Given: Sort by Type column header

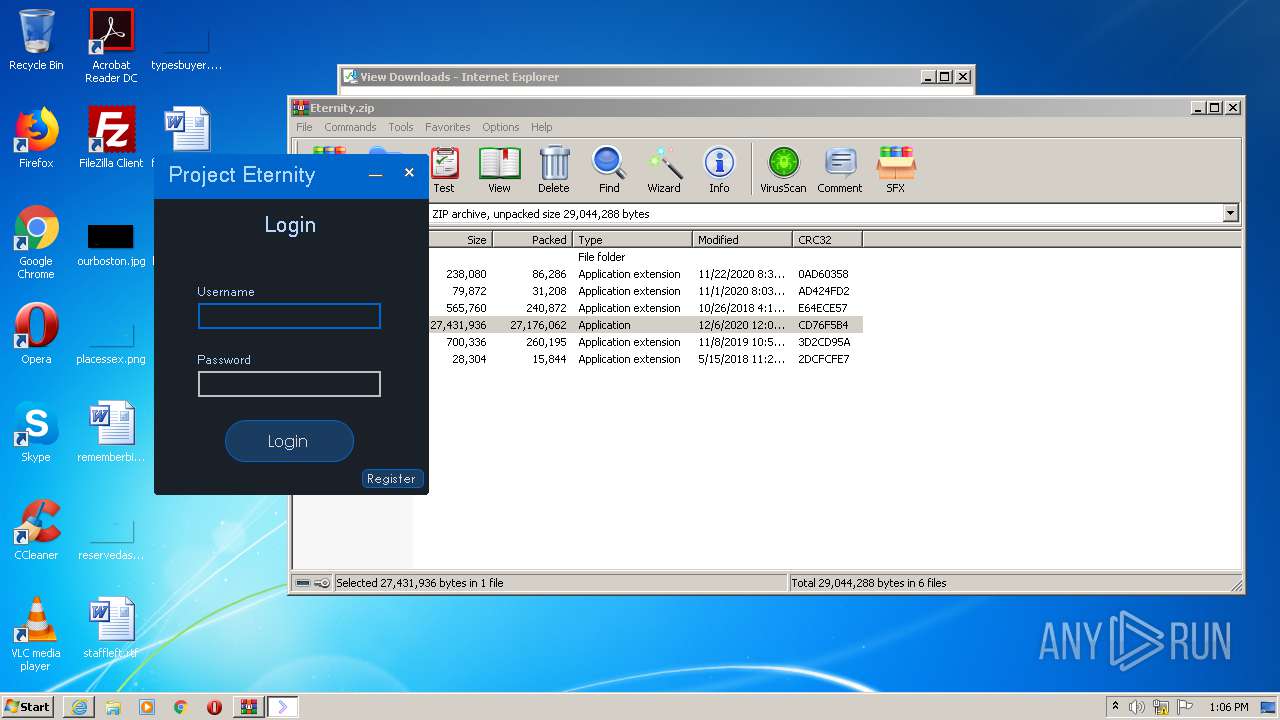Looking at the screenshot, I should point(633,240).
